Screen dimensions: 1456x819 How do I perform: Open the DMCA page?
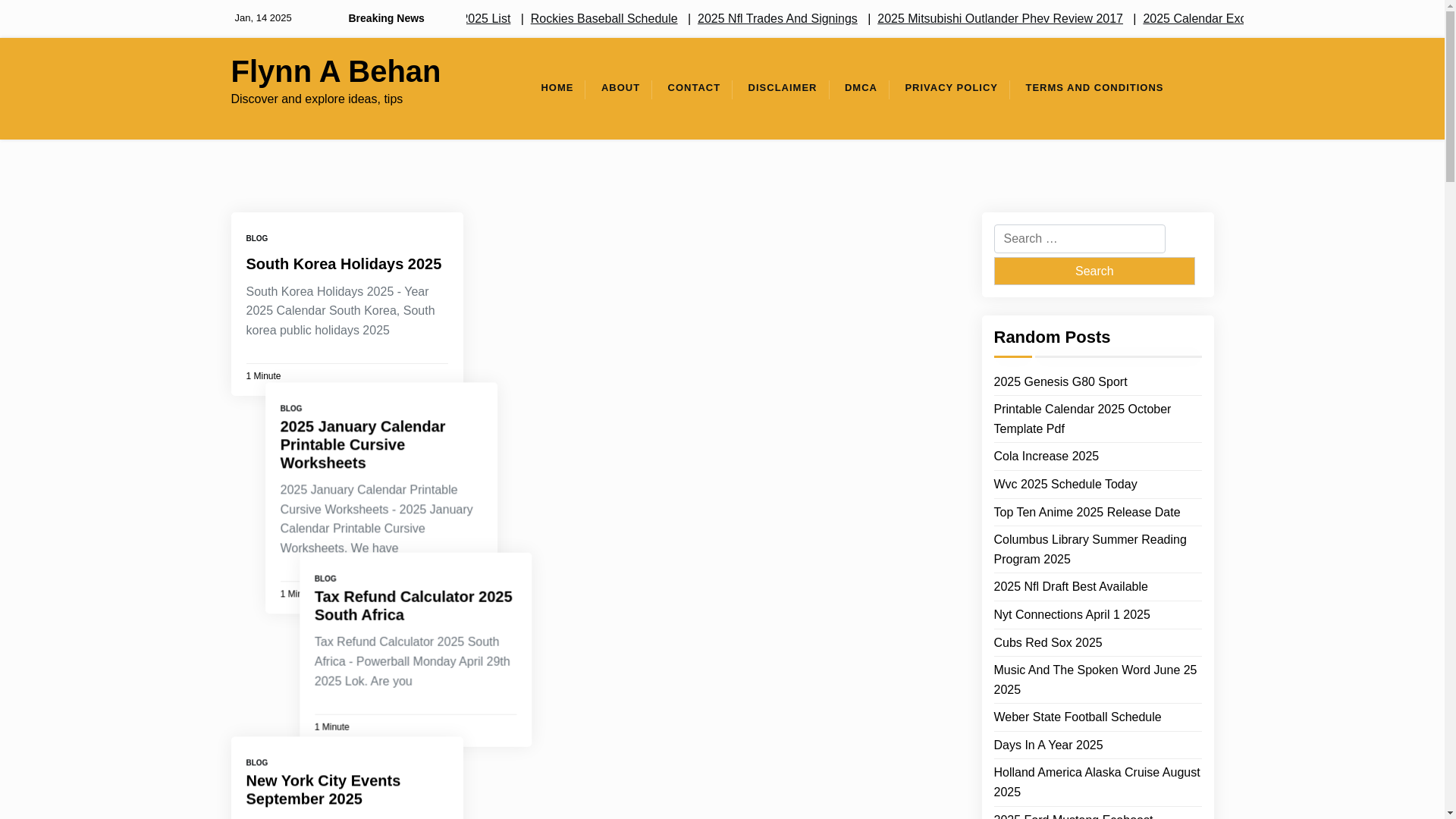861,88
